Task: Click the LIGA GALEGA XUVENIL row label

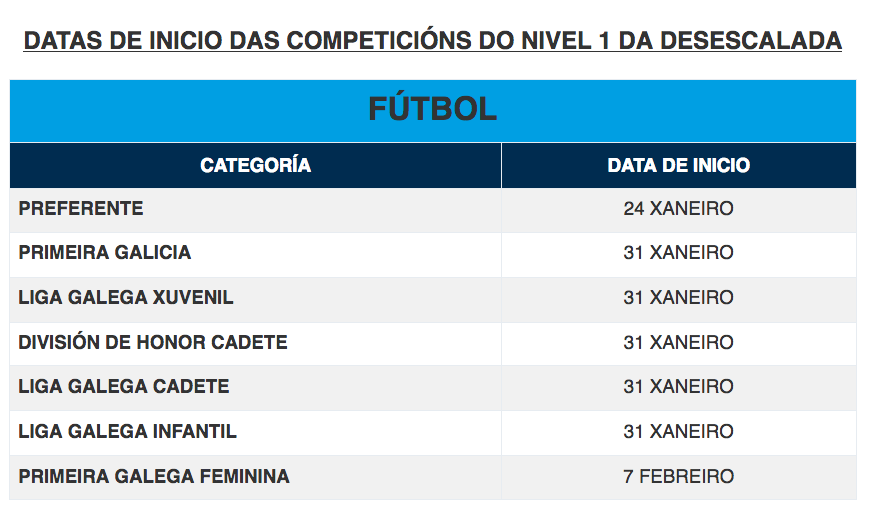Action: pyautogui.click(x=126, y=298)
